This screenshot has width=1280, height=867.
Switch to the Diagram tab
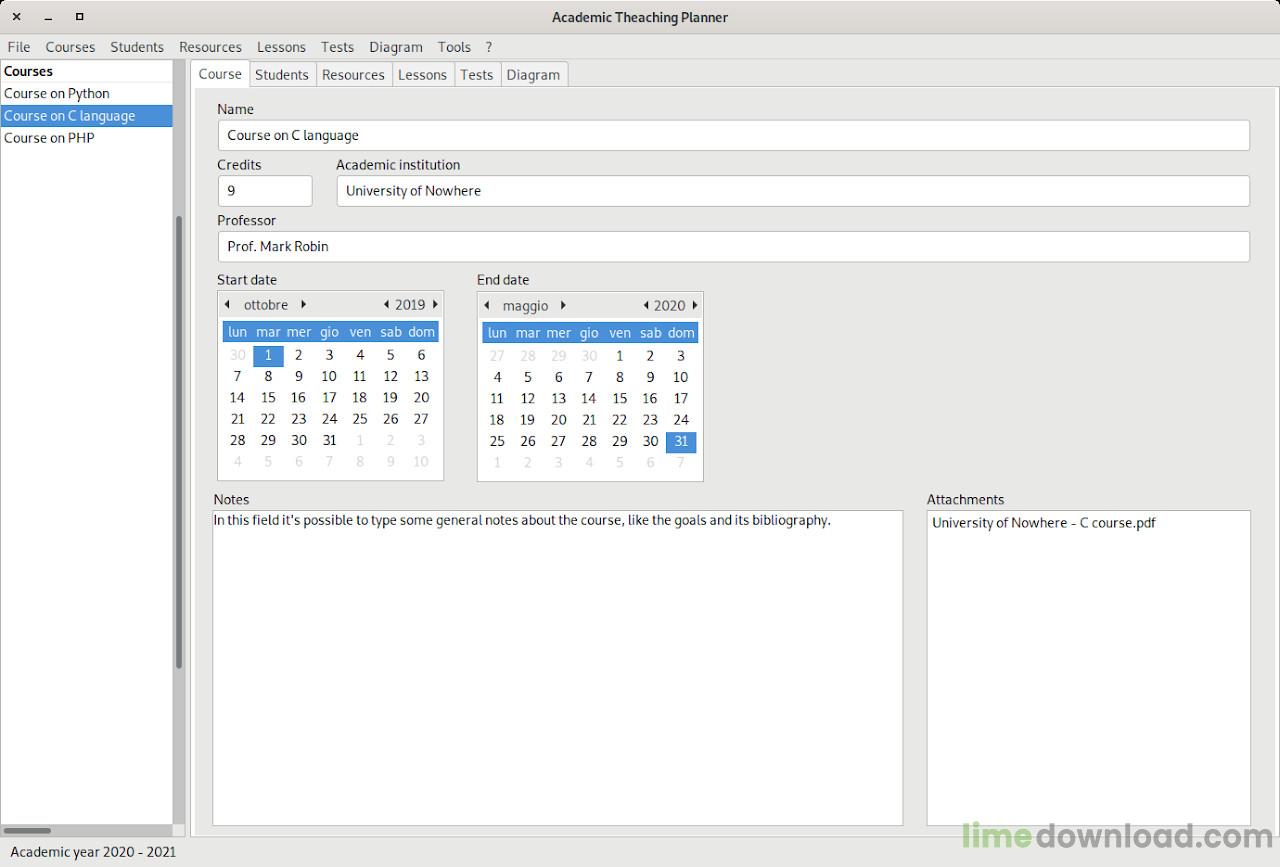[533, 74]
